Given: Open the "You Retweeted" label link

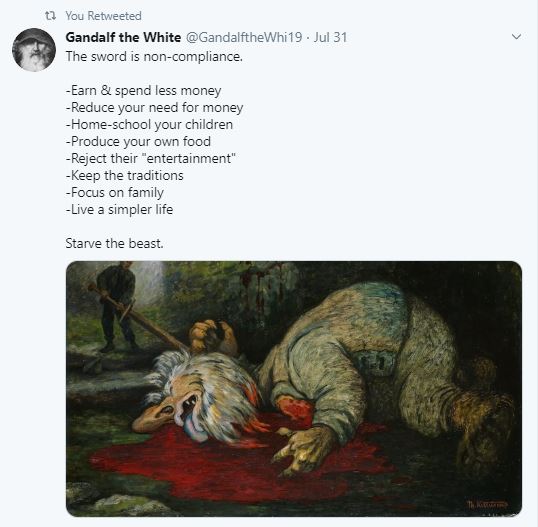Looking at the screenshot, I should [x=103, y=16].
